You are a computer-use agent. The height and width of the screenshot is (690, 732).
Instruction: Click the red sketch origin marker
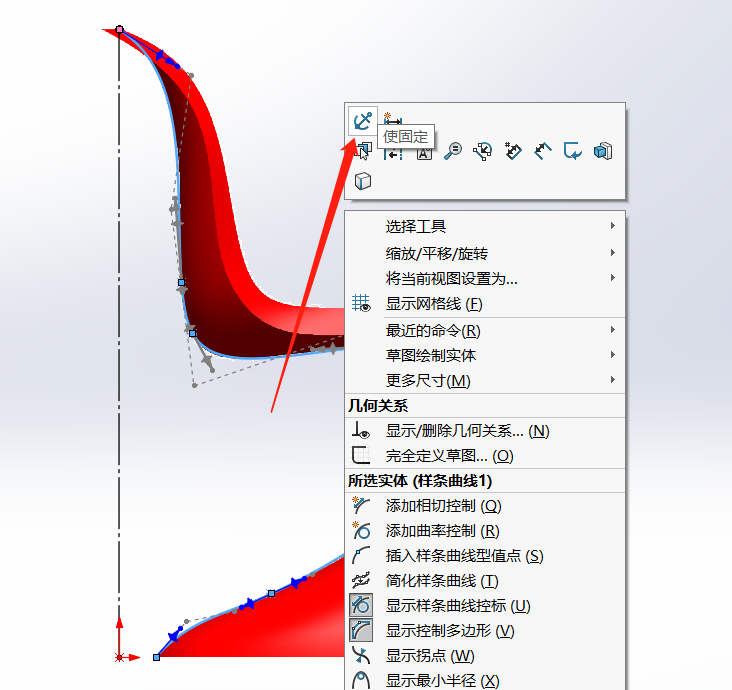pos(120,657)
